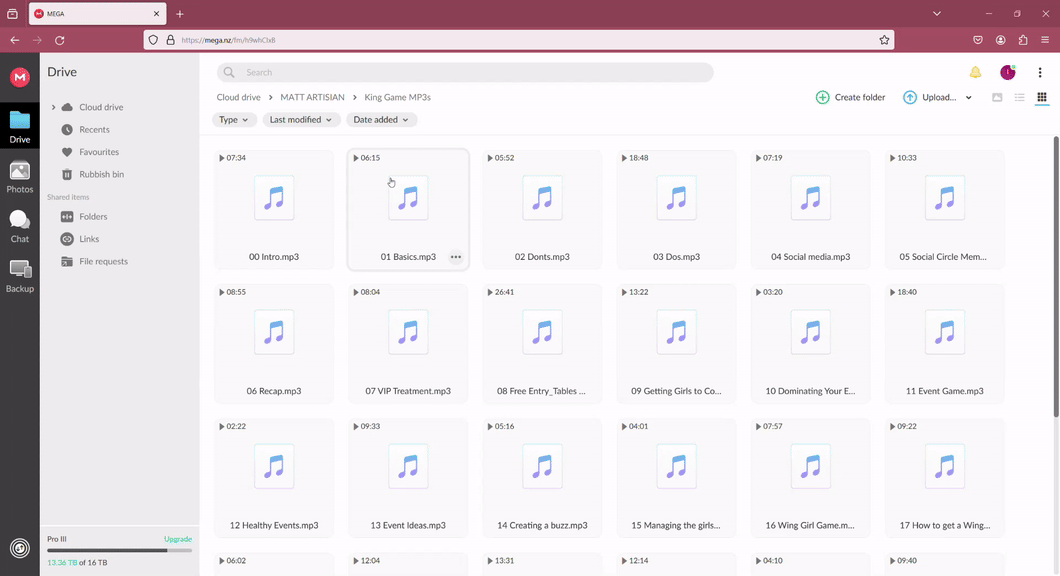Click the storage usage progress bar
The image size is (1060, 576).
(120, 550)
